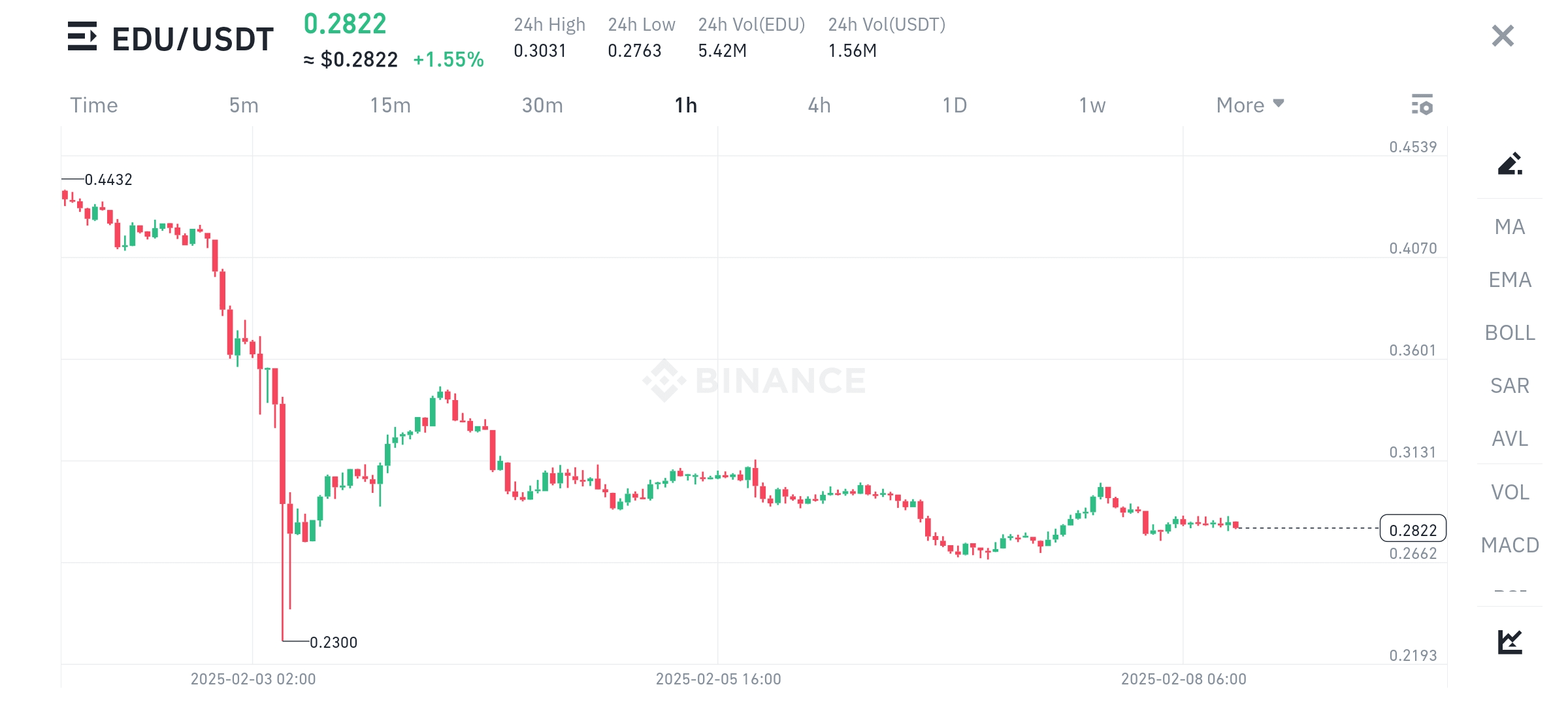This screenshot has width=1568, height=706.
Task: Select the Time line chart view
Action: [94, 105]
